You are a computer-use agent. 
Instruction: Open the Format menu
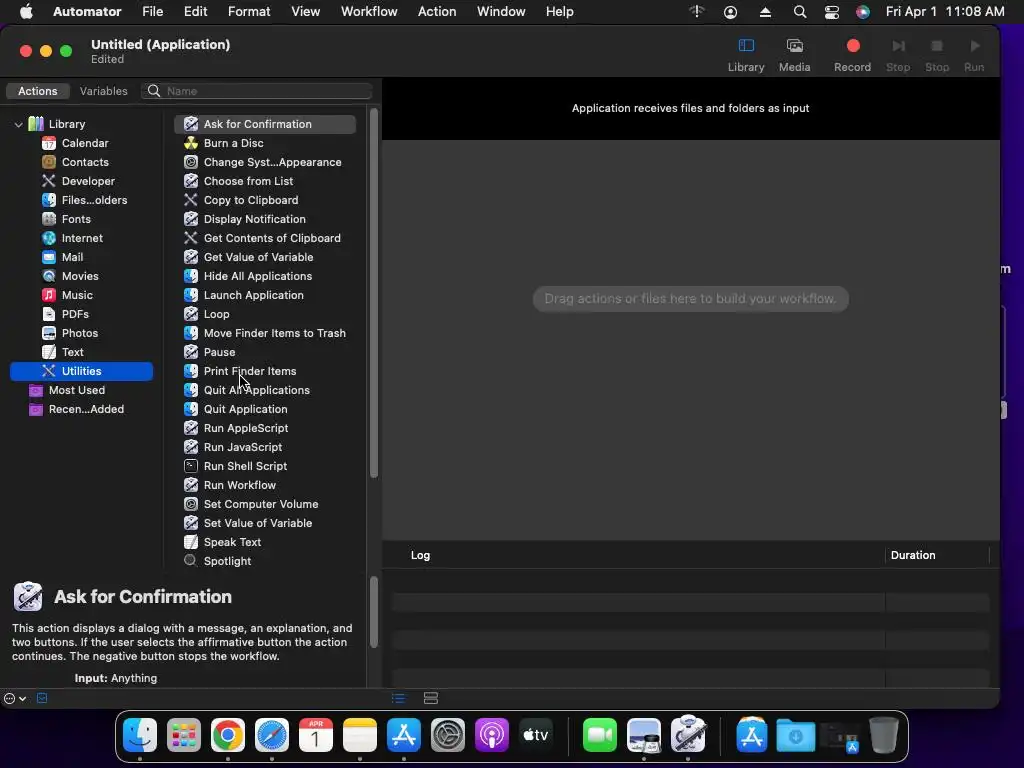249,12
